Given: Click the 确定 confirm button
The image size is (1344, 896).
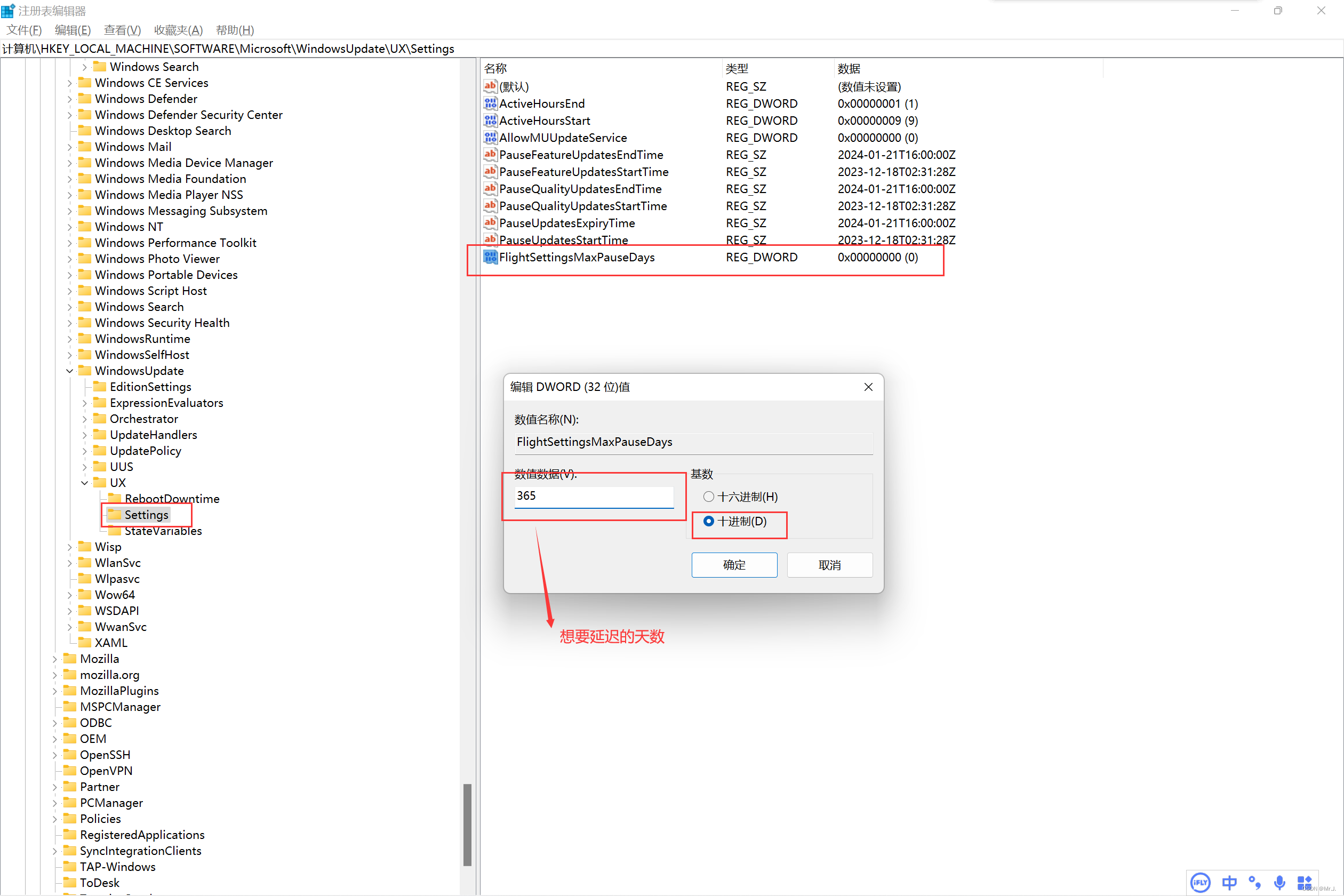Looking at the screenshot, I should click(734, 565).
